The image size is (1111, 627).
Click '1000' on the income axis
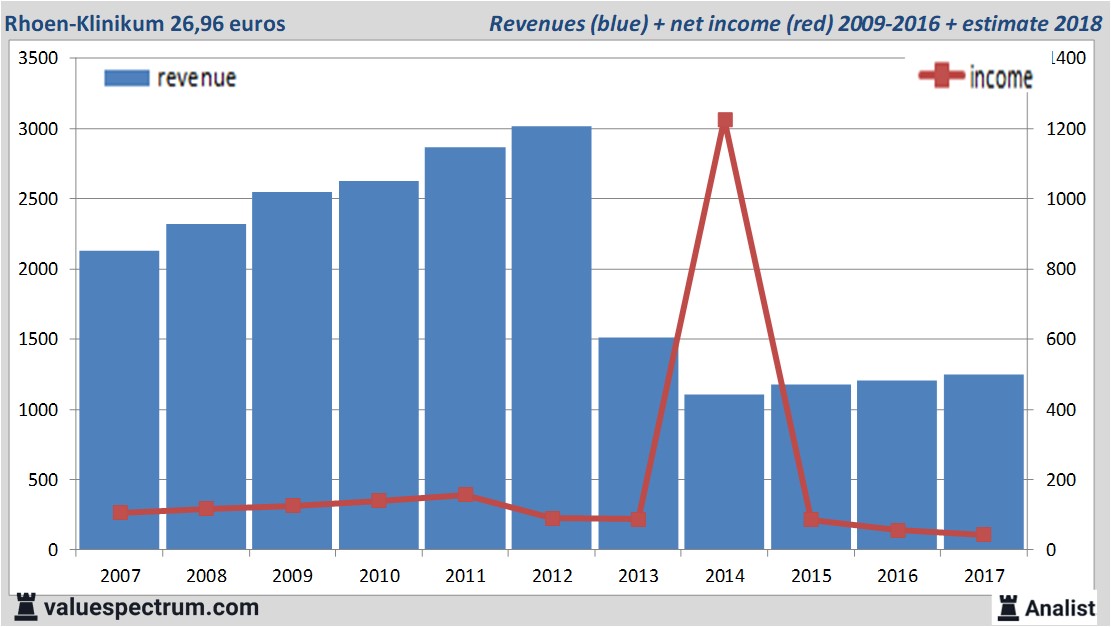(1066, 199)
